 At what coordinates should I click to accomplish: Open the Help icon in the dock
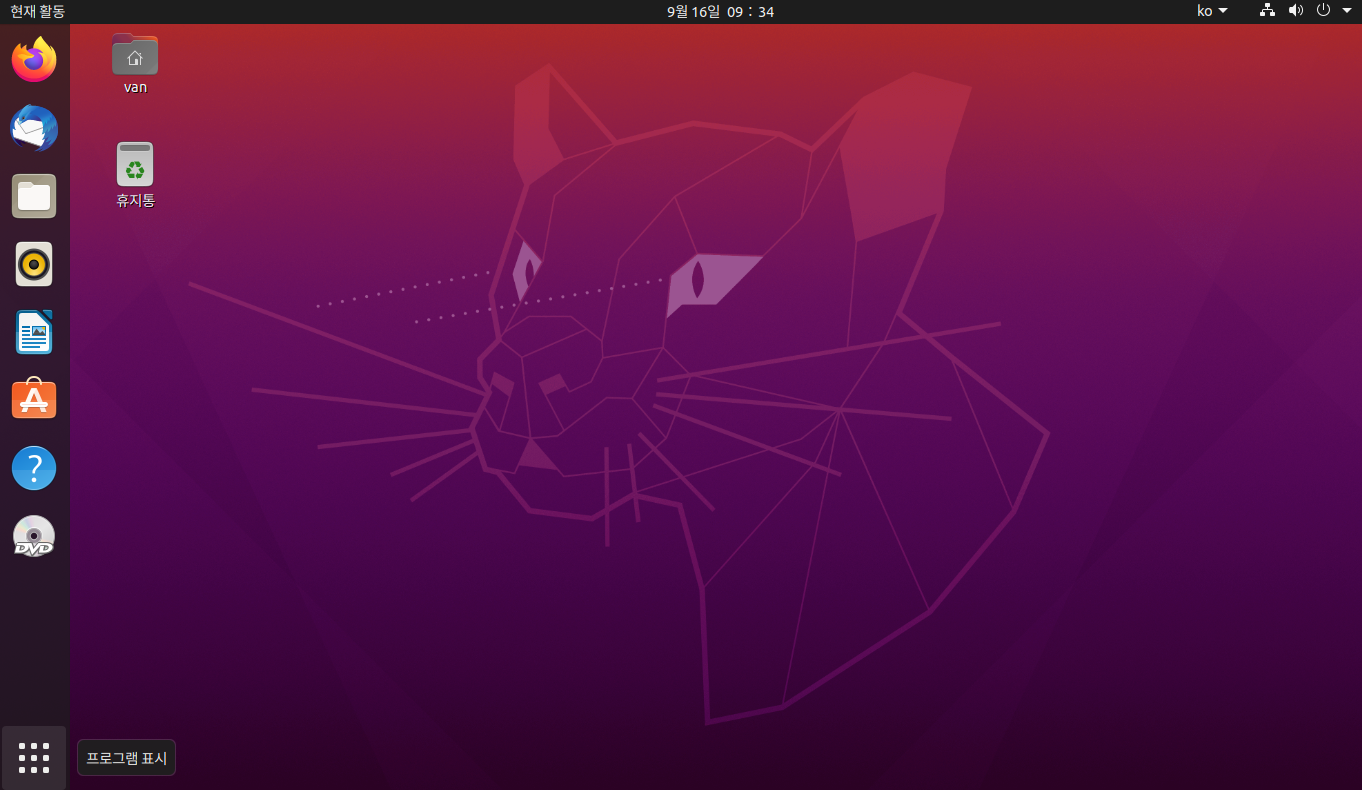[34, 468]
